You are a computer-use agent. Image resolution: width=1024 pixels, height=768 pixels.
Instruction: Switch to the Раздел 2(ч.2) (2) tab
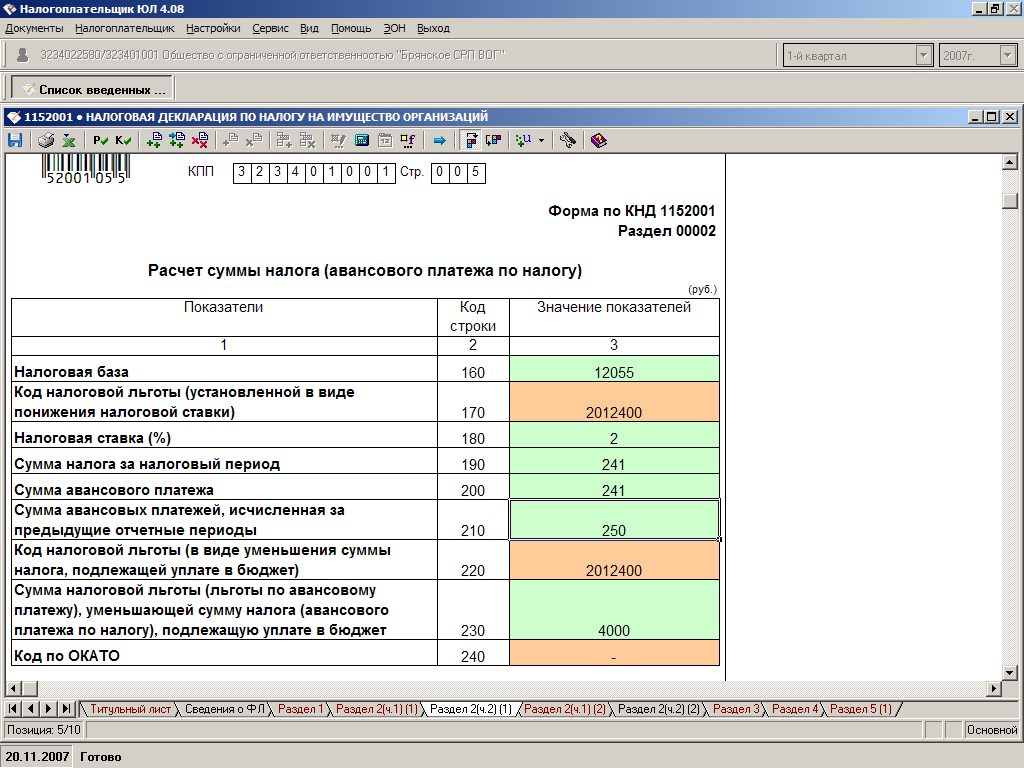pyautogui.click(x=659, y=709)
